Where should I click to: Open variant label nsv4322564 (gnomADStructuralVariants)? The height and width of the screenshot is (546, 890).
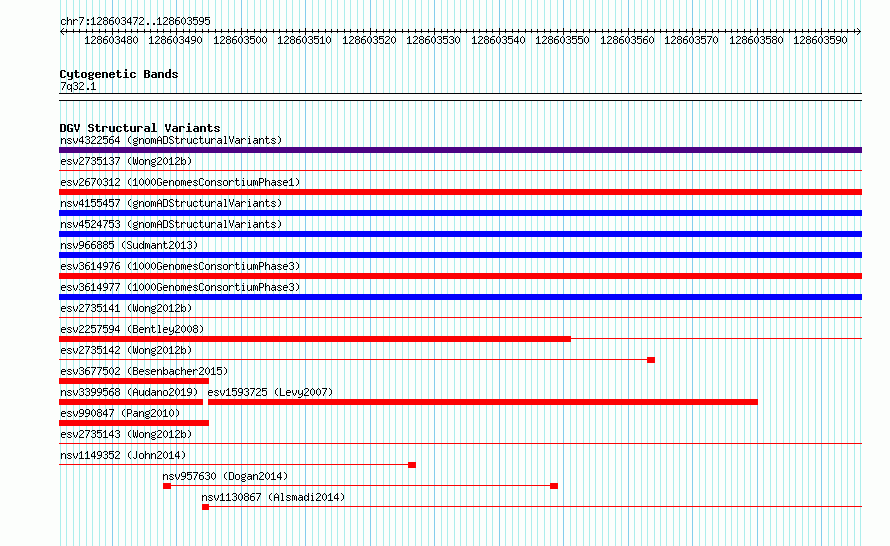tap(171, 140)
